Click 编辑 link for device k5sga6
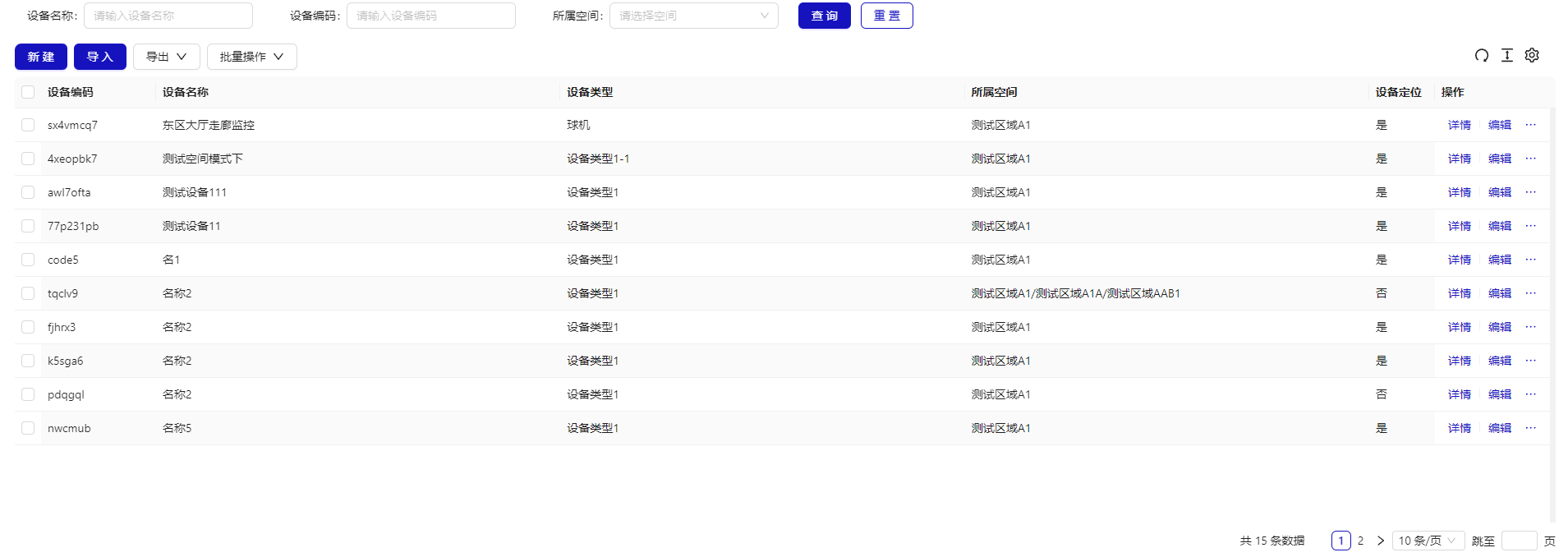 click(x=1499, y=361)
